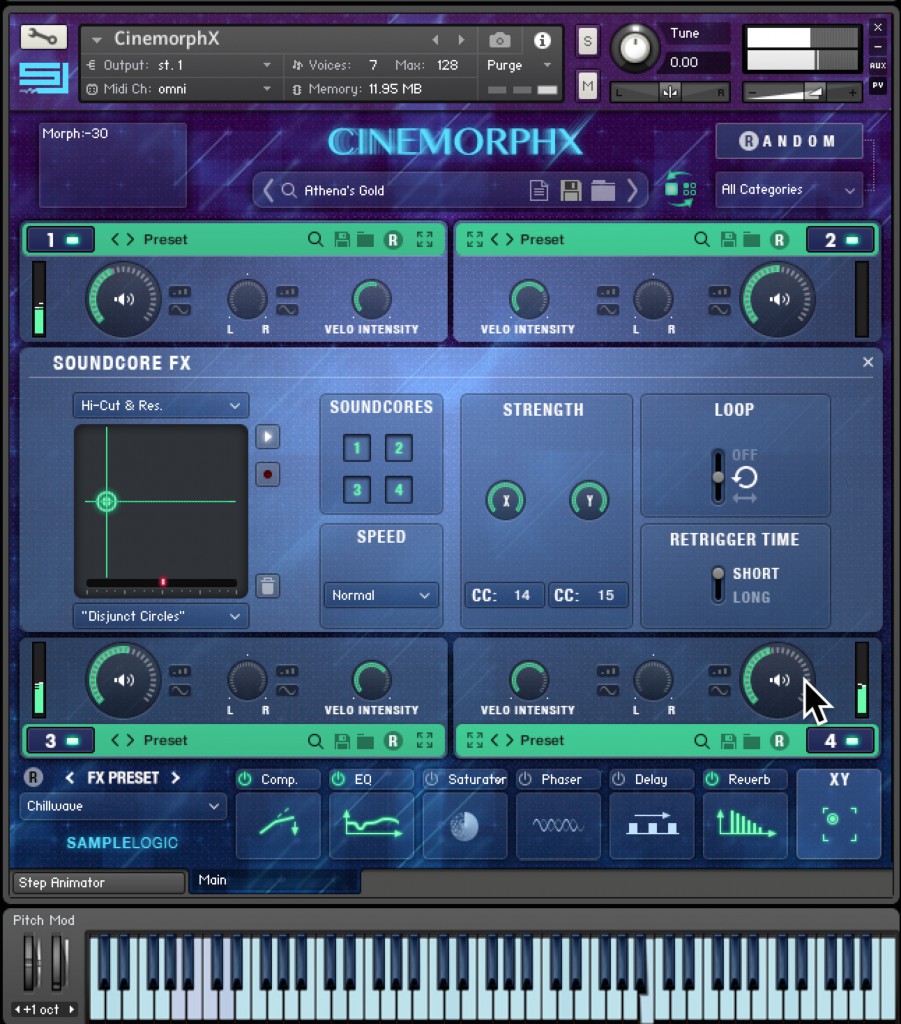Go to previous main preset arrow

268,191
